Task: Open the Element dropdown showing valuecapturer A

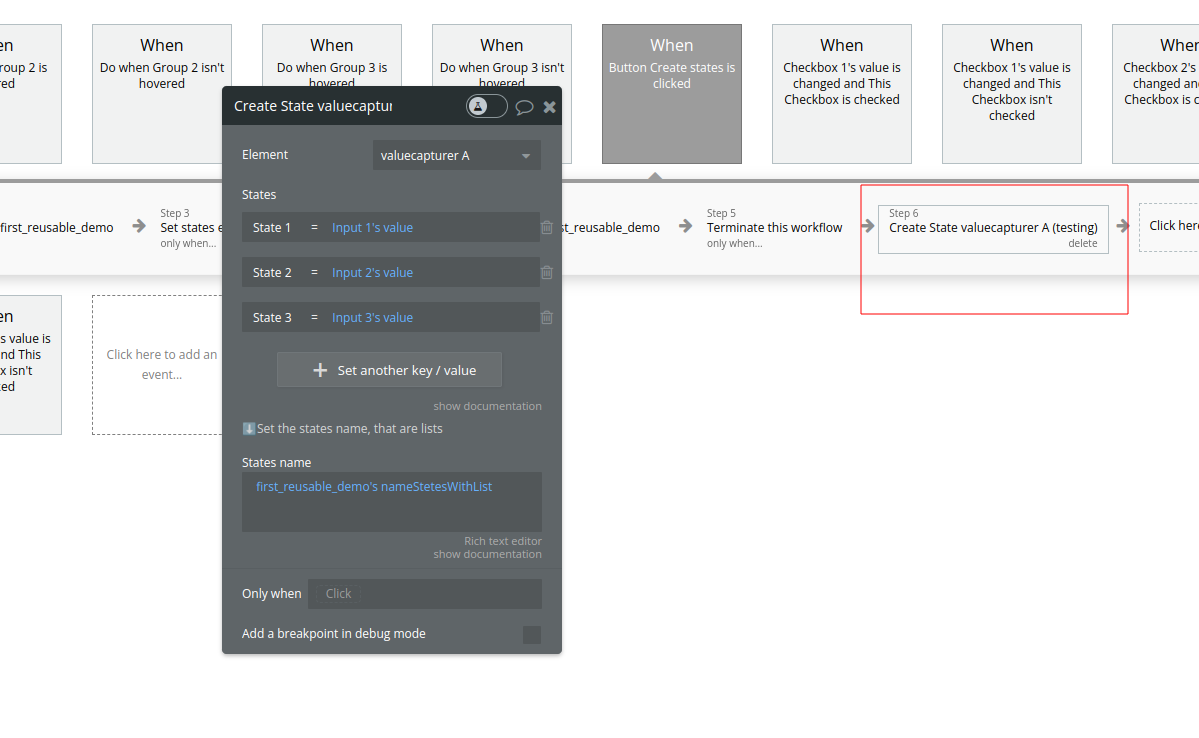Action: coord(457,155)
